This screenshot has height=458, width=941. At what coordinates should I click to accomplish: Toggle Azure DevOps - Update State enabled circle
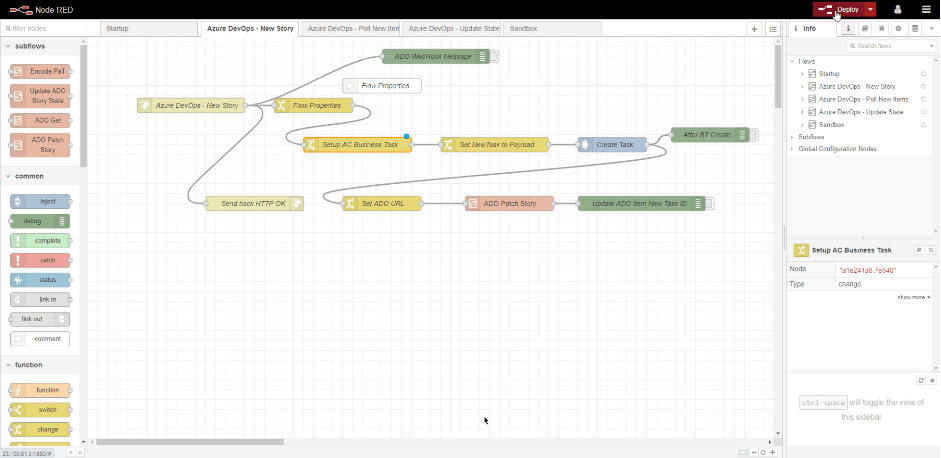tap(923, 112)
